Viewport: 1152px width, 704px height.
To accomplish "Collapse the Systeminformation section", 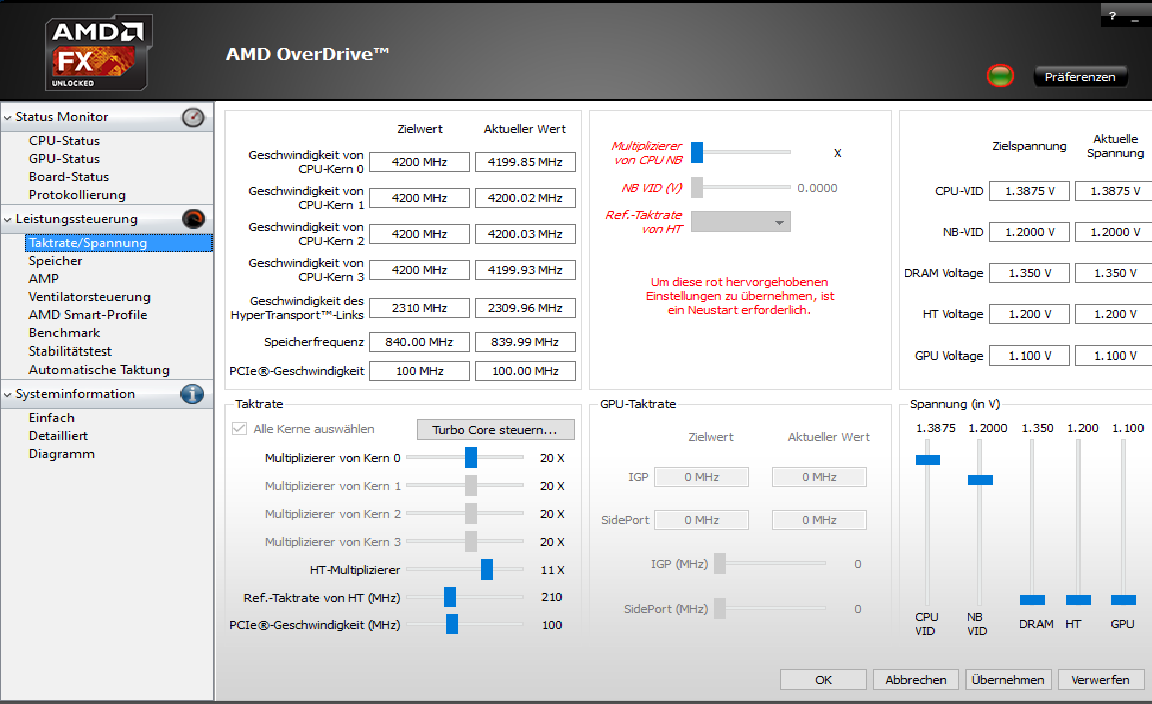I will [8, 394].
